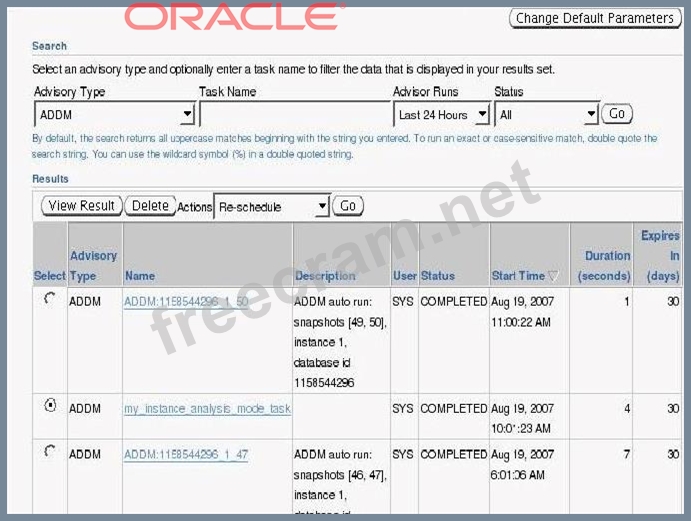Screen dimensions: 691x521
Task: Sort by the Status column header
Action: tap(438, 276)
